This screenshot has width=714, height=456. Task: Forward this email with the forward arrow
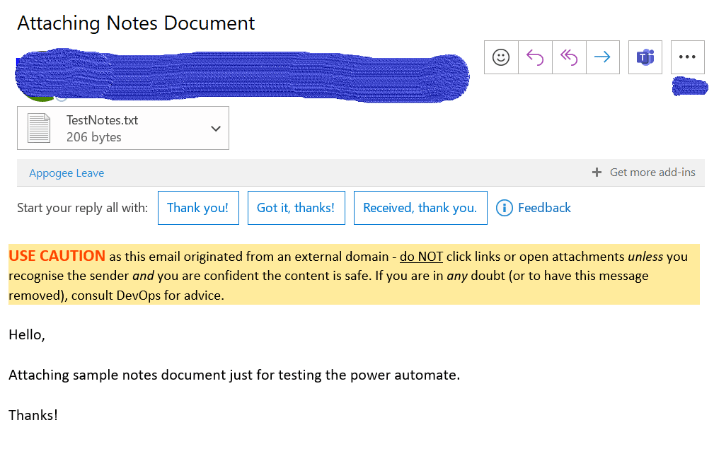tap(602, 57)
